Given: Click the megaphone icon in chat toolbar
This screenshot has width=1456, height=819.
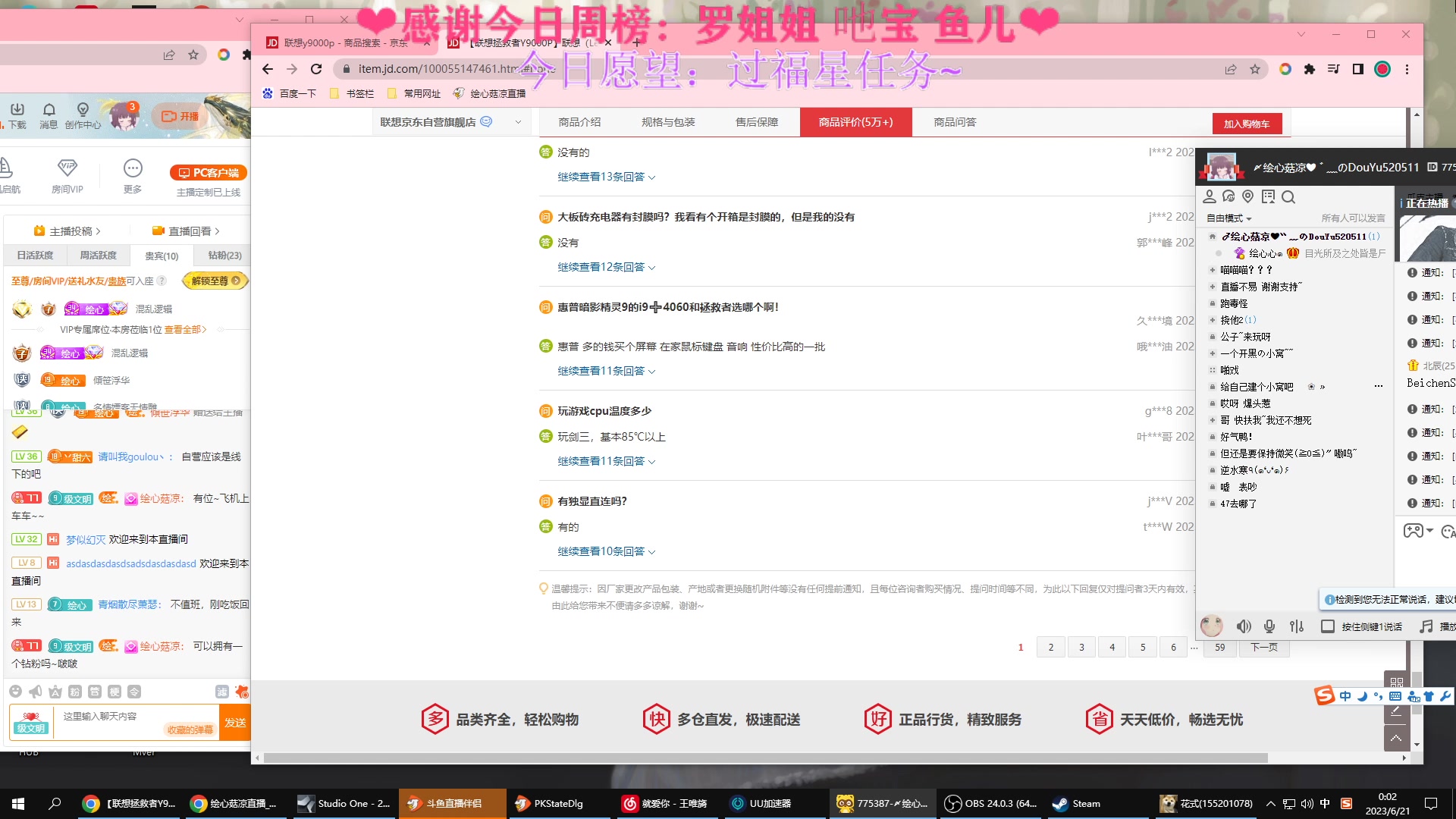Looking at the screenshot, I should tap(35, 692).
